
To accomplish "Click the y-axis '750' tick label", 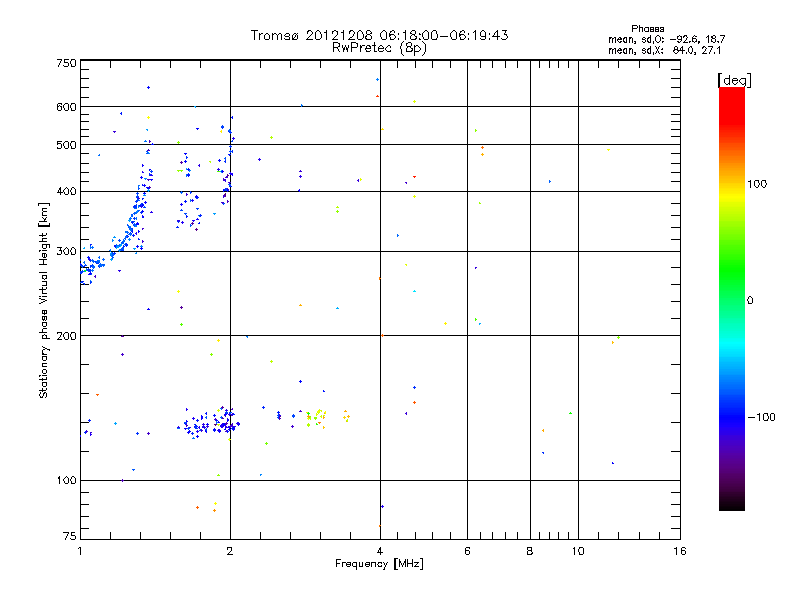I will [66, 63].
